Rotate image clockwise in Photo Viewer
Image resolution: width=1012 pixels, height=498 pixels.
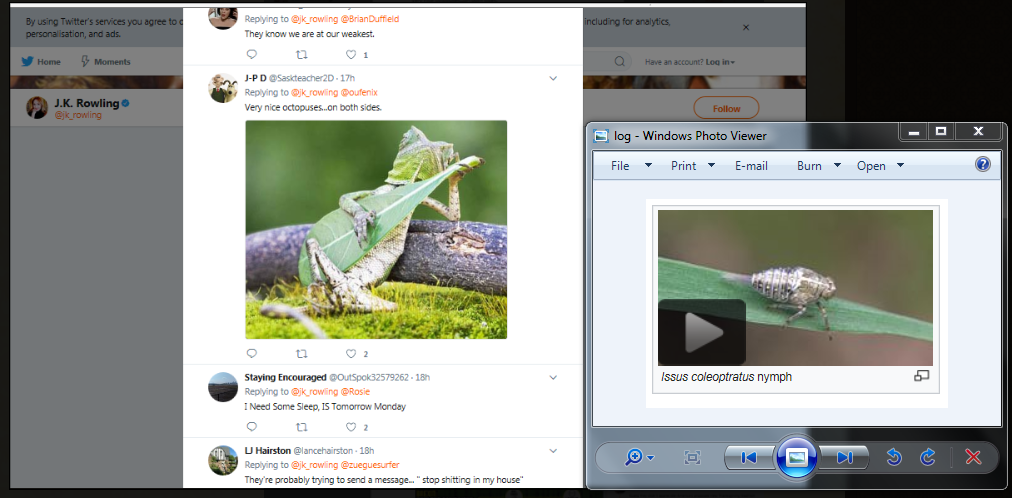point(927,457)
